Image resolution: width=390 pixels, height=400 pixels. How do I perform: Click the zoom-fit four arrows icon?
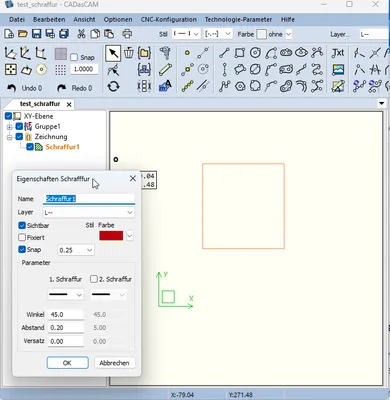click(x=11, y=70)
